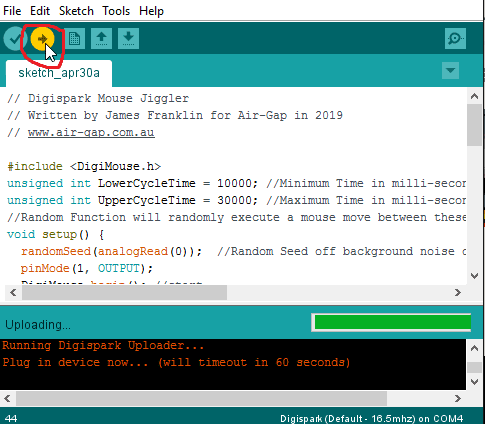Image resolution: width=485 pixels, height=424 pixels.
Task: Create a new sketch with New icon
Action: (74, 39)
